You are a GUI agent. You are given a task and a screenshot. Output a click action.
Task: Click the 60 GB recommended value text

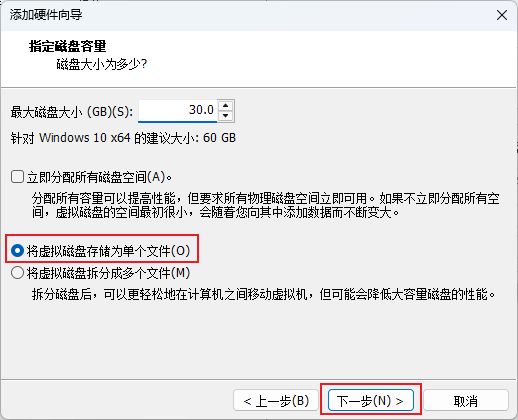click(x=219, y=138)
